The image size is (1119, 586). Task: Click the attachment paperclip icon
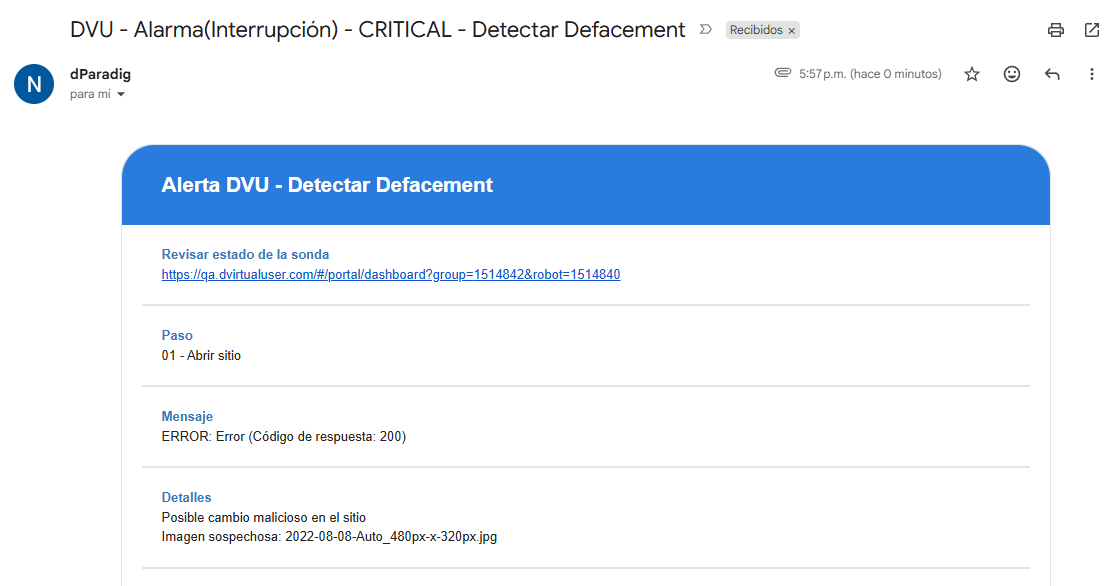783,73
